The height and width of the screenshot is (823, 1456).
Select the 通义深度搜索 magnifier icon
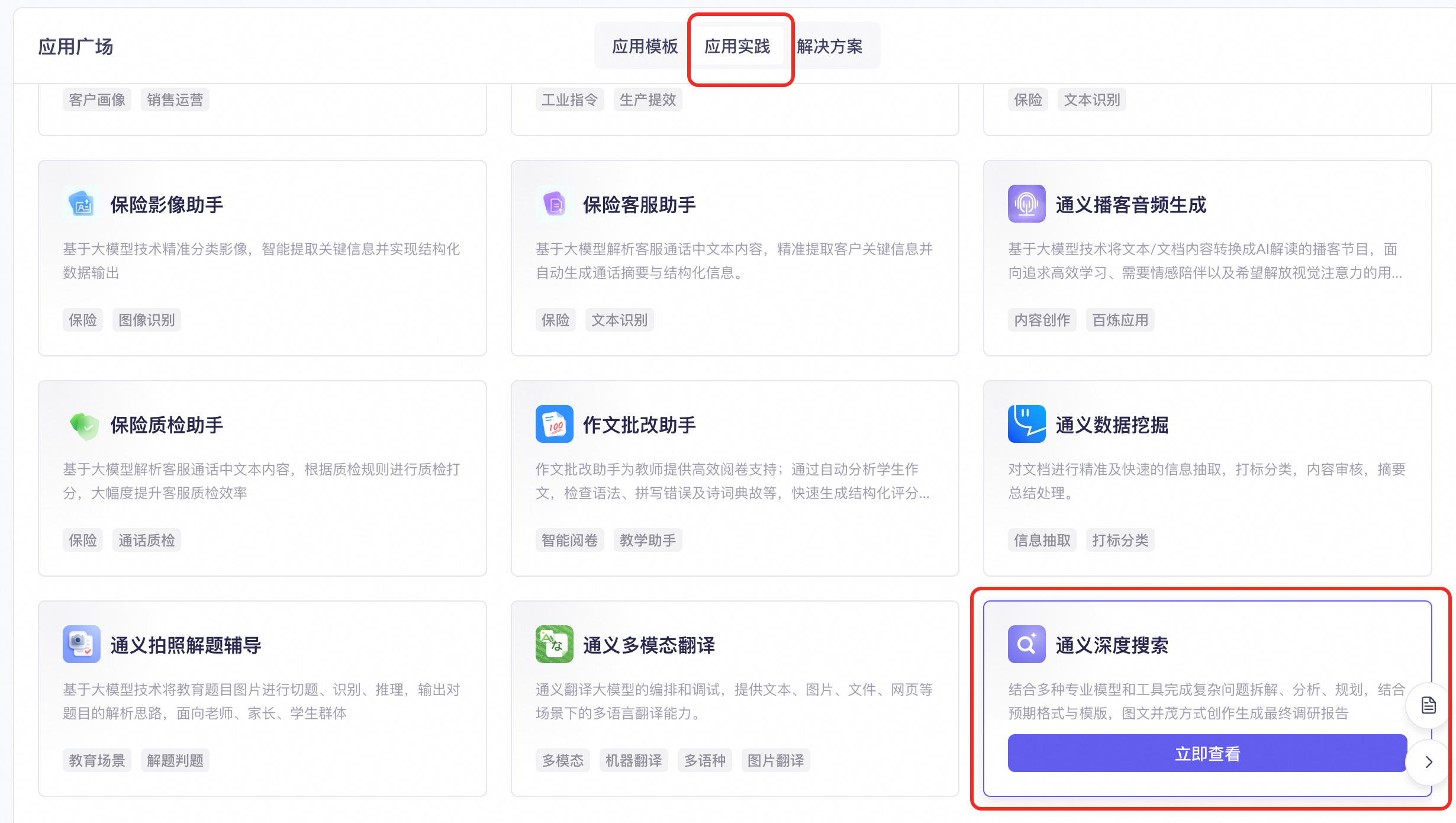coord(1026,644)
